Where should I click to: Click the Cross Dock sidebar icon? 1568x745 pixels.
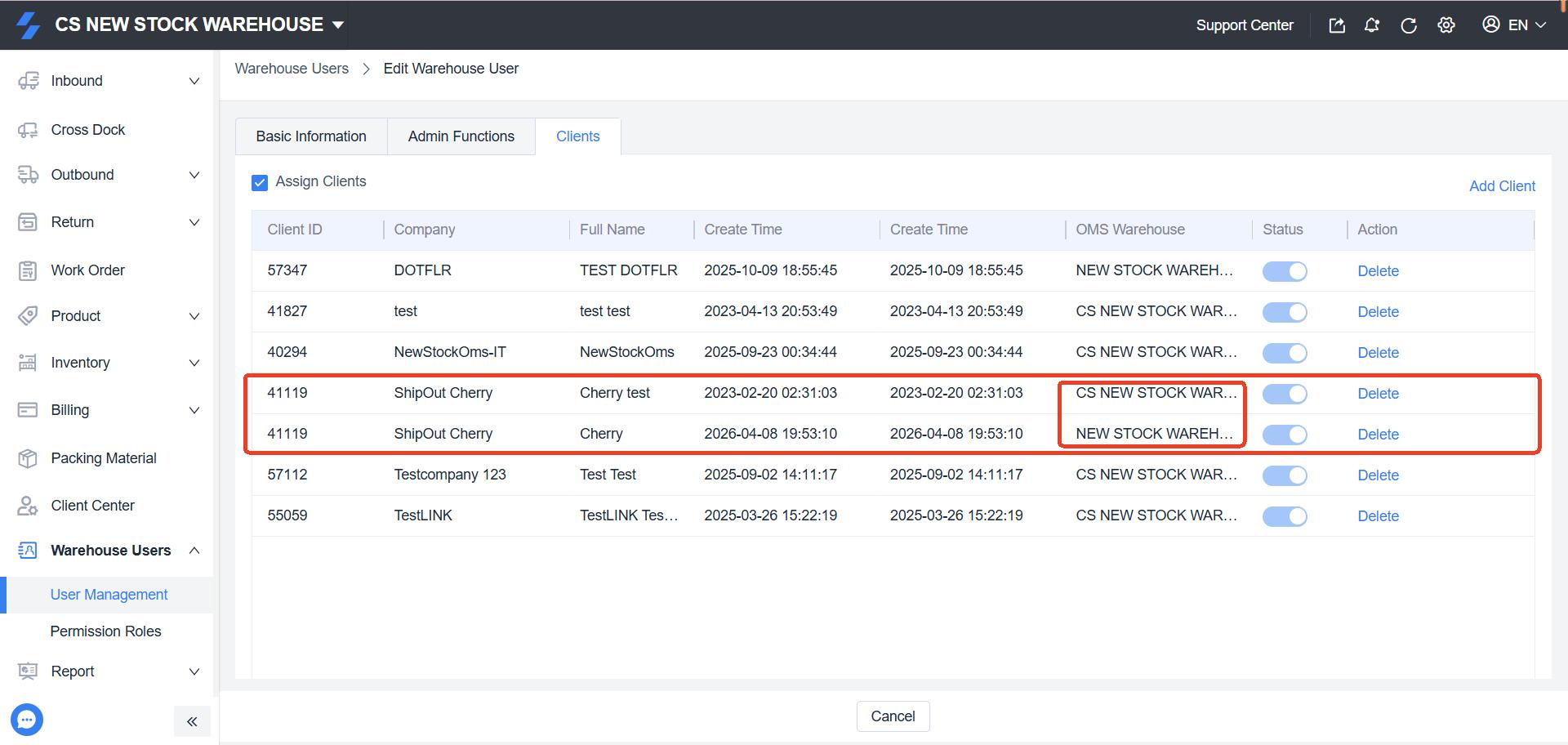28,130
